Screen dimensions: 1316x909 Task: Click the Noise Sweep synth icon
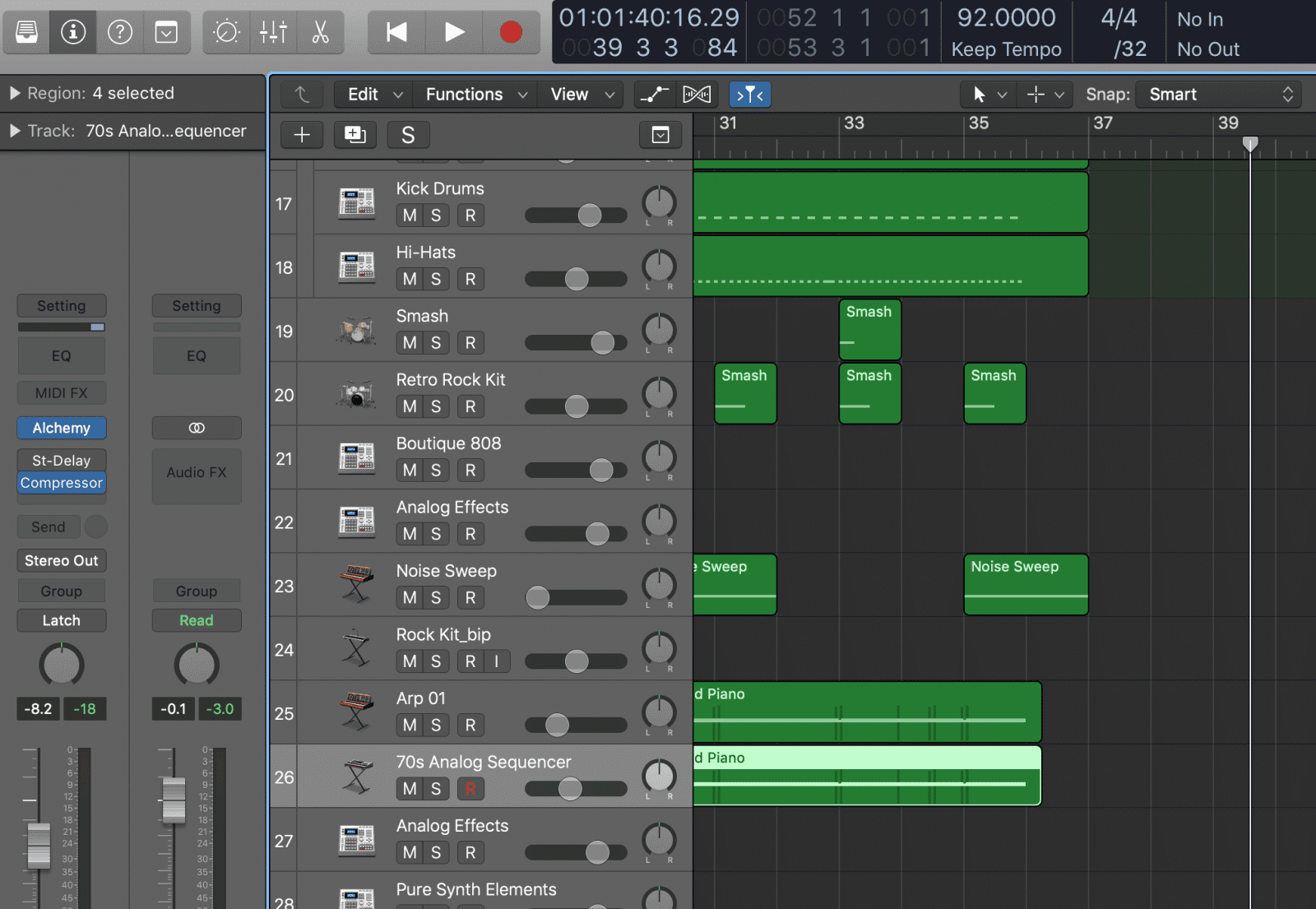(357, 585)
